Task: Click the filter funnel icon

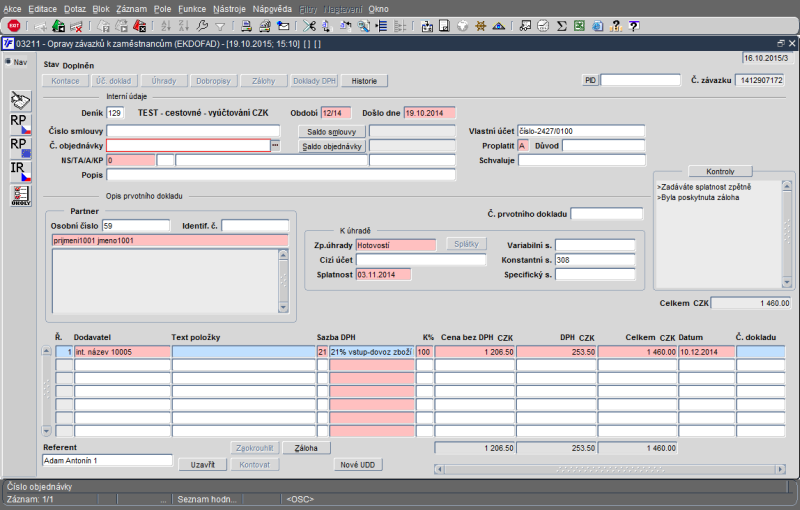Action: [x=220, y=26]
